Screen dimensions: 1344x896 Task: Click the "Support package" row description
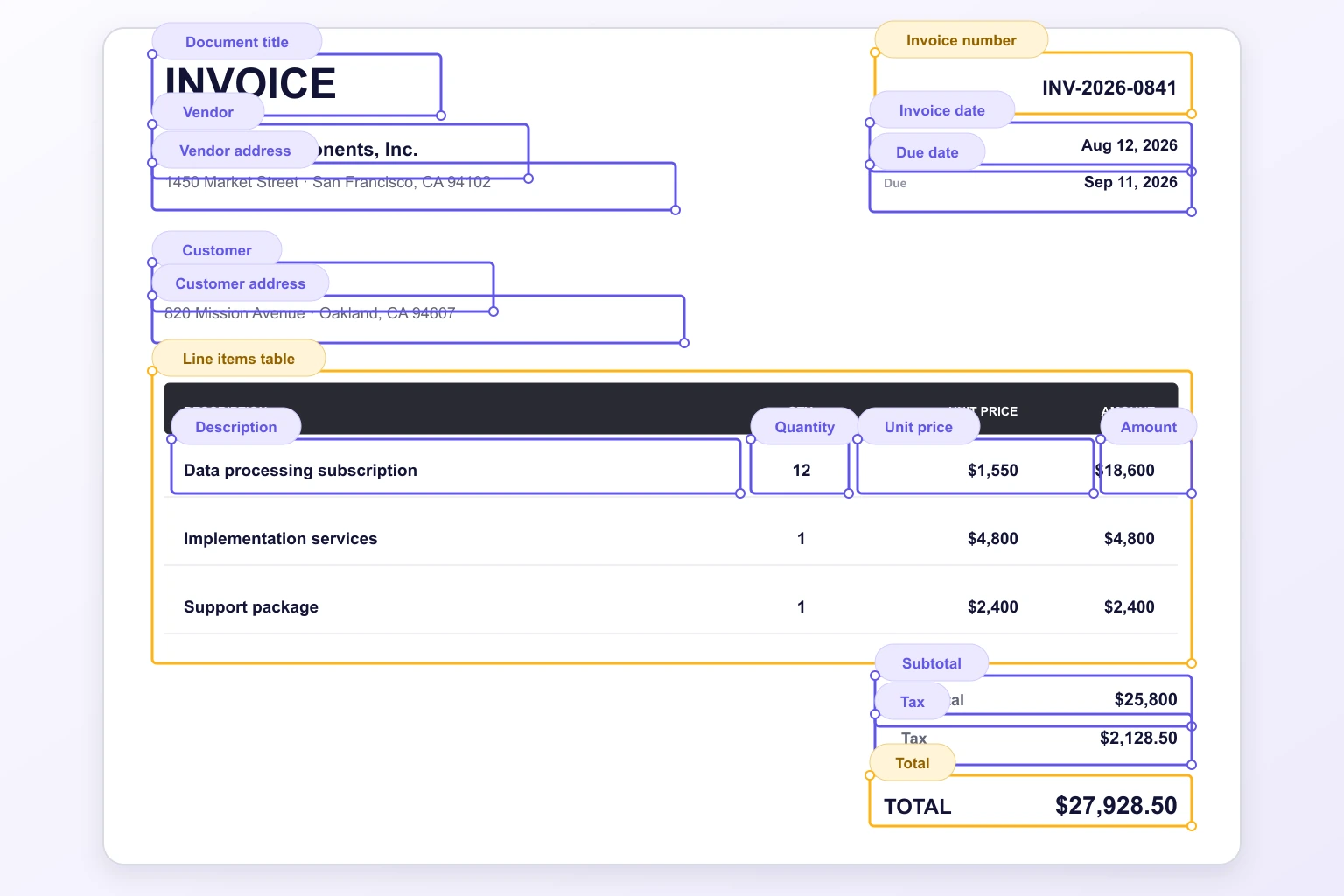pos(251,607)
